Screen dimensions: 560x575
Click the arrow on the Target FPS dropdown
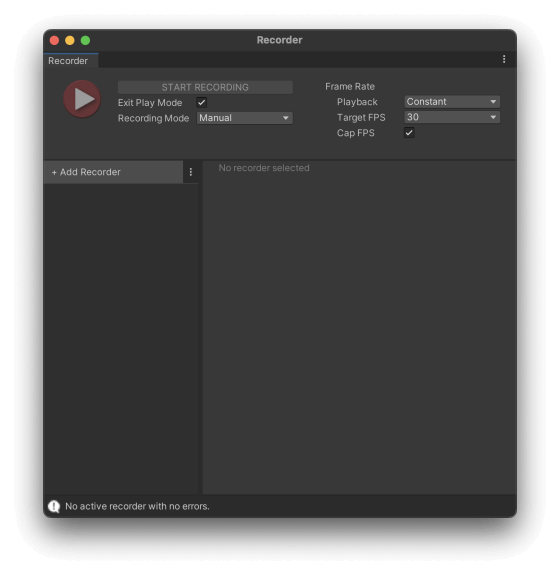coord(493,117)
